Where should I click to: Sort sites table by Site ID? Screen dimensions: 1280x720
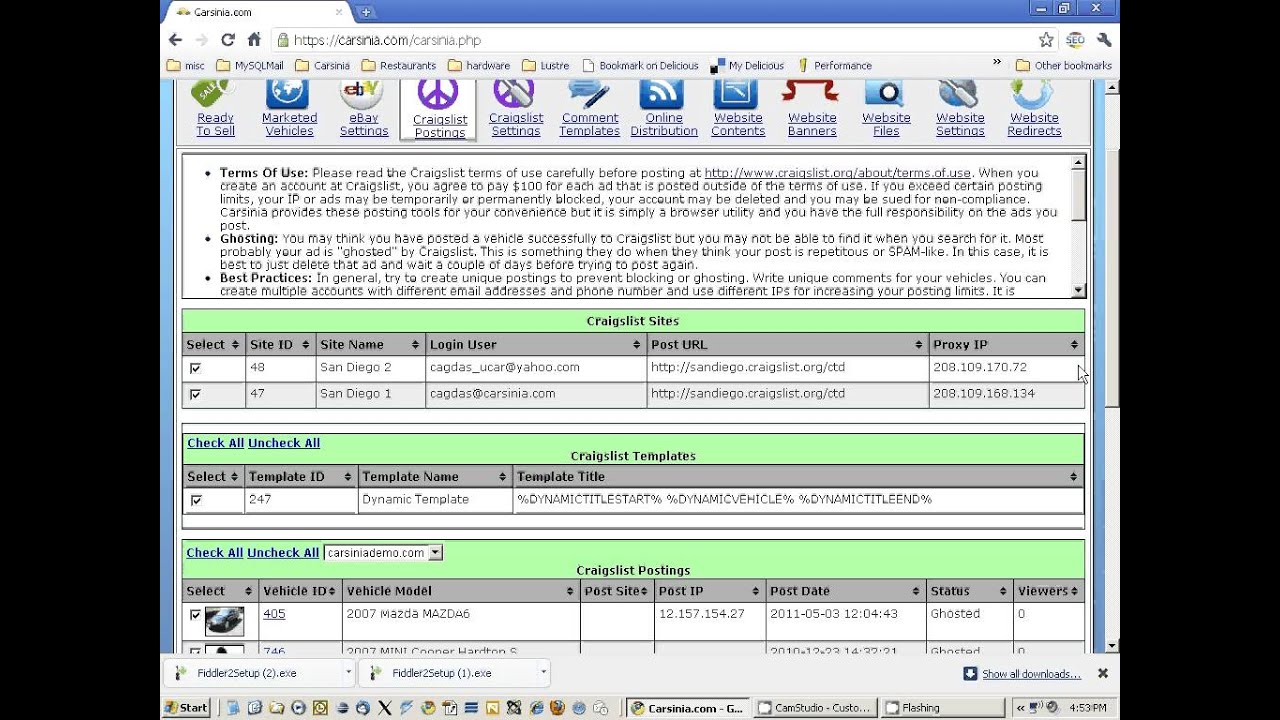(x=279, y=344)
